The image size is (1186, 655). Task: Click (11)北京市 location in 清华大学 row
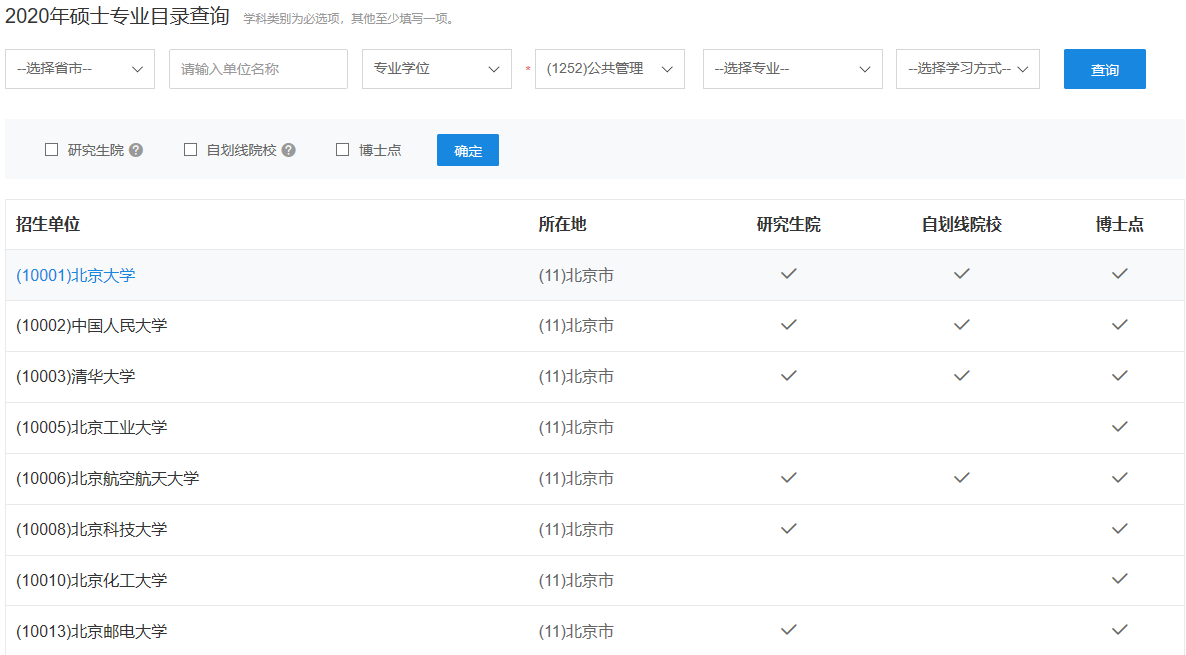point(576,377)
